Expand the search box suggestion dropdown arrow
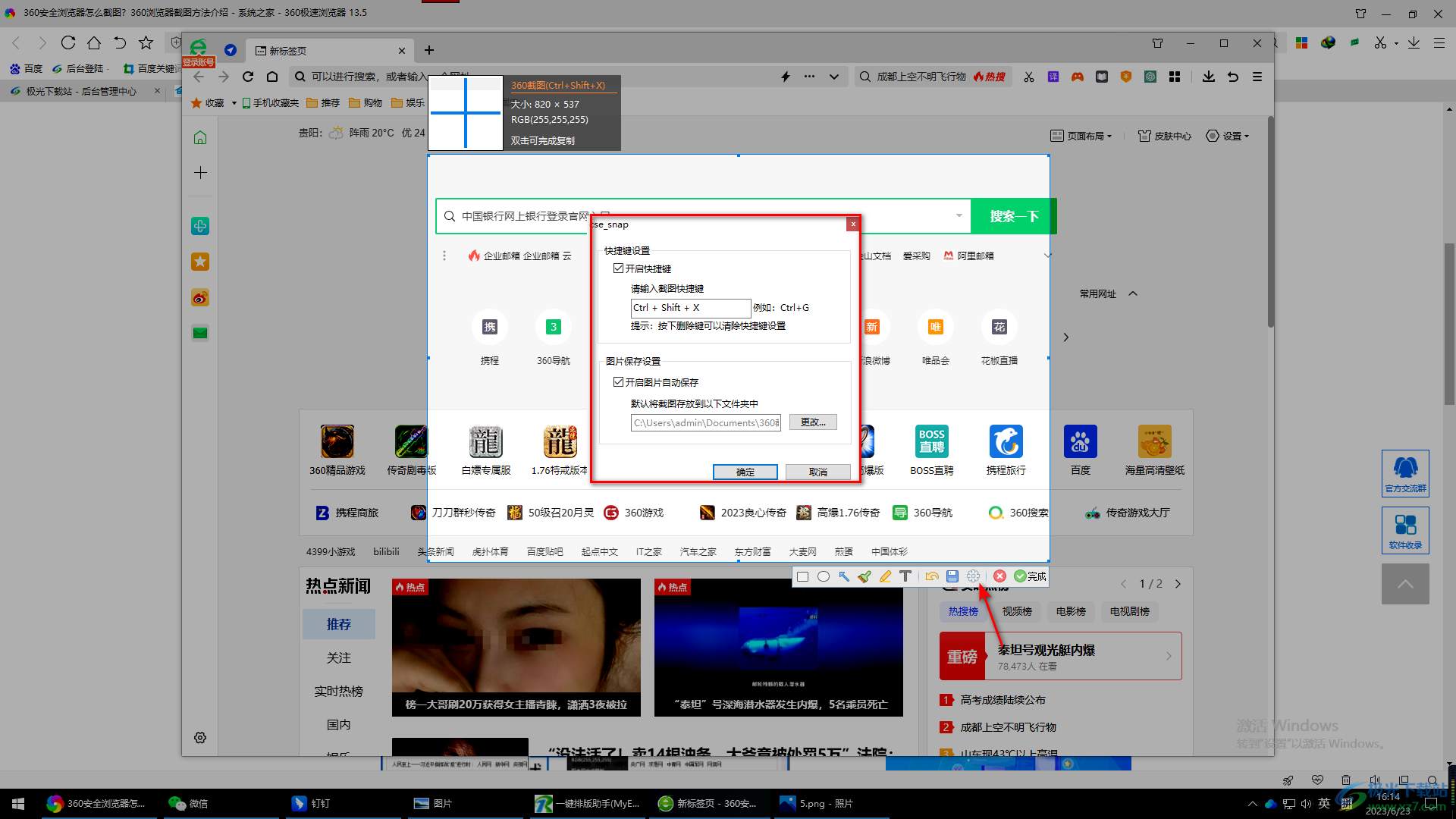Image resolution: width=1456 pixels, height=819 pixels. (959, 215)
